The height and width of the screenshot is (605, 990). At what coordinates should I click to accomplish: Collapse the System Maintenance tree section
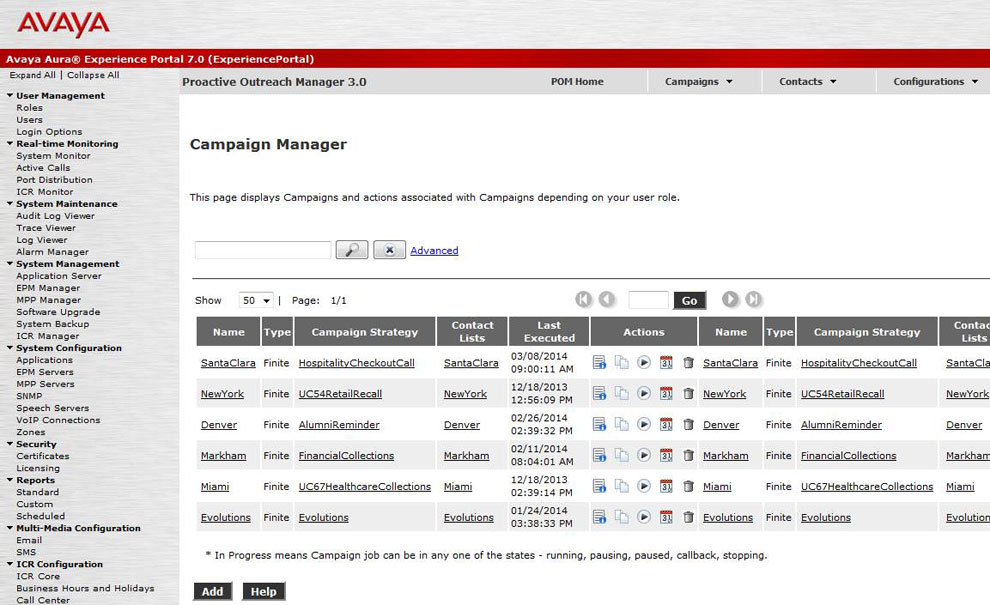coord(10,203)
